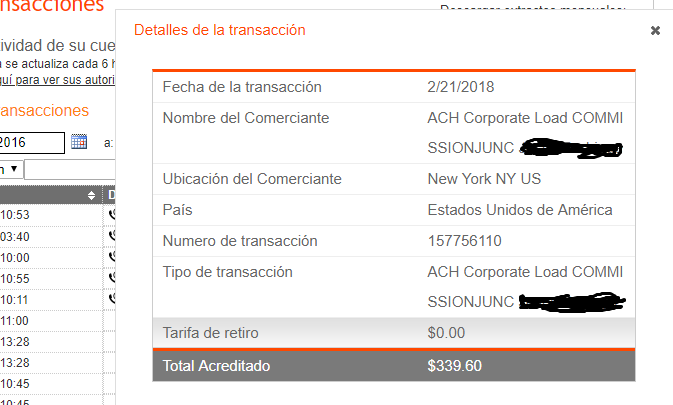Select the phone icon in the 10:11 row
Screen dimensions: 673x405
click(112, 298)
